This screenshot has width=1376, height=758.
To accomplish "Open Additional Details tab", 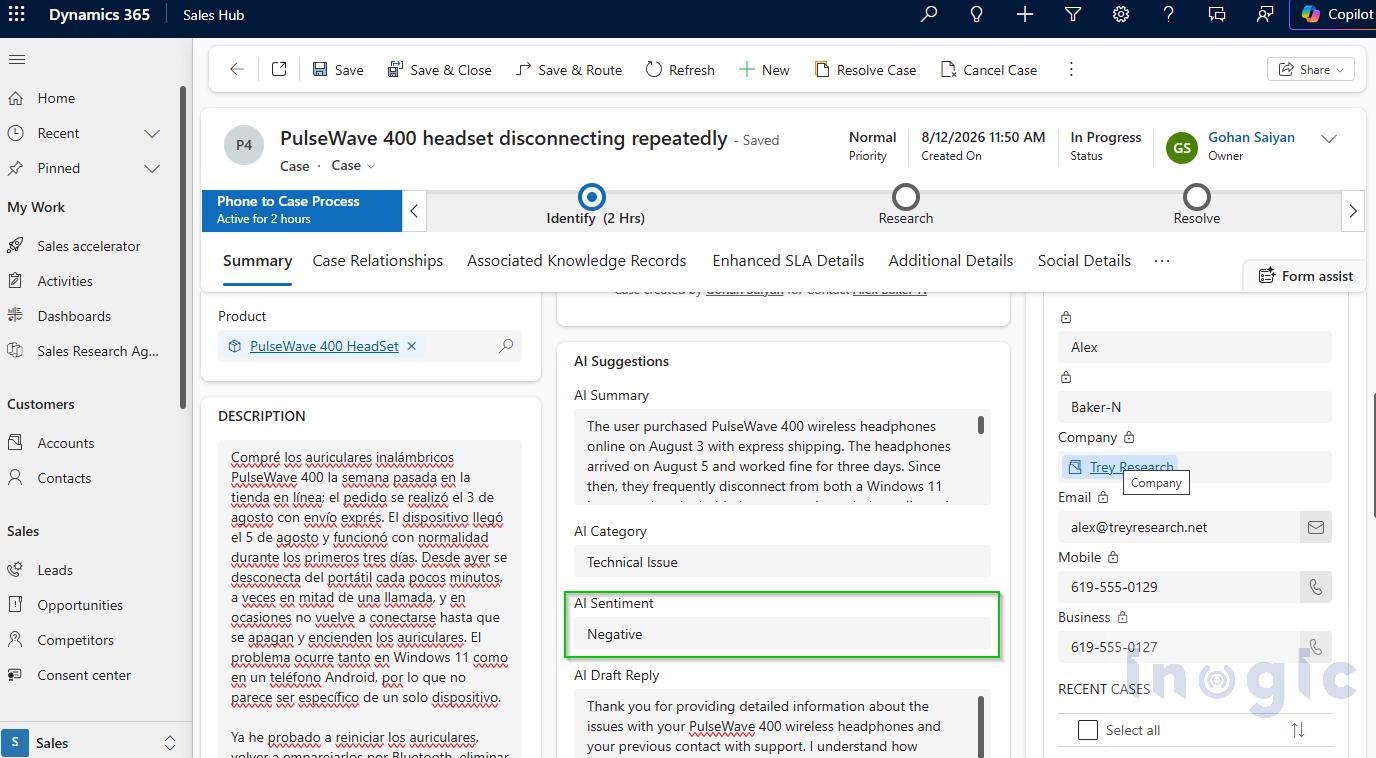I will [x=951, y=261].
